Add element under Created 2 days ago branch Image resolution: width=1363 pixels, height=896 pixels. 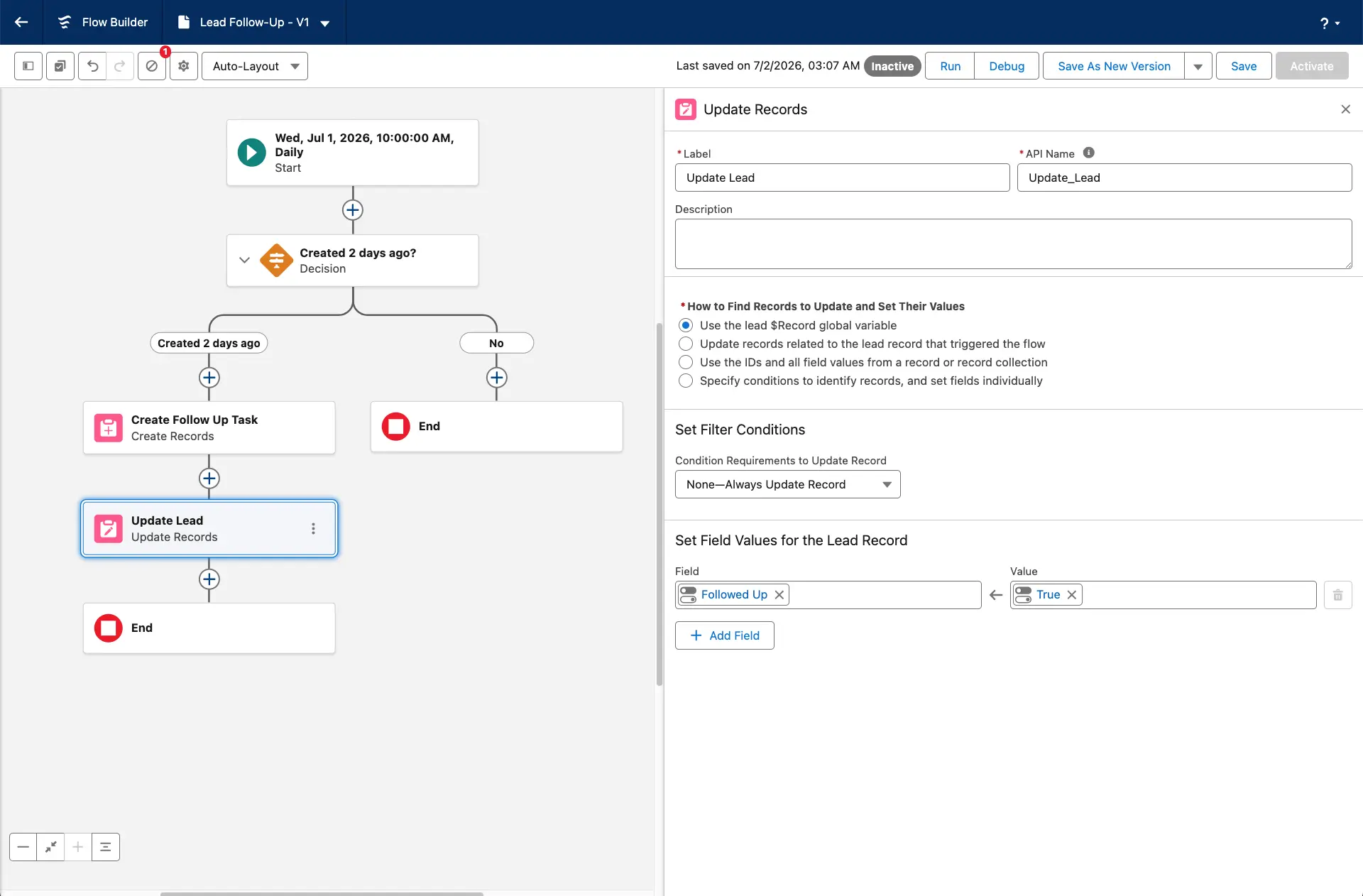point(209,378)
